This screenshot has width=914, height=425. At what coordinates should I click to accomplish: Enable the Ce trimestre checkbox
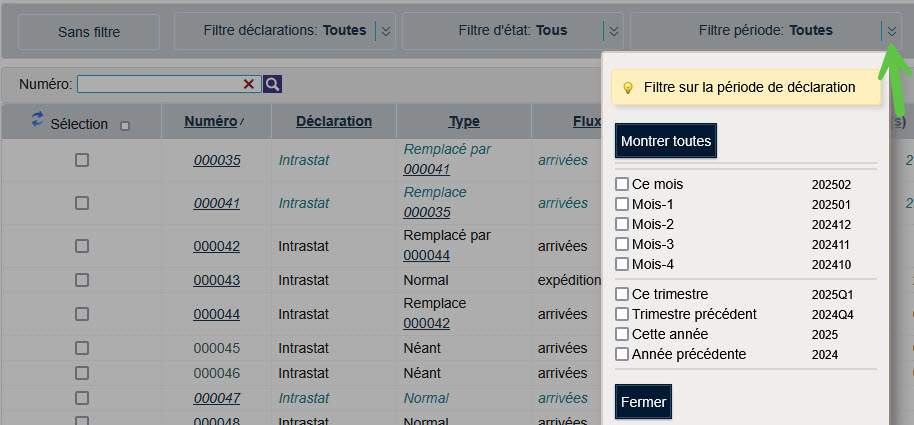tap(622, 294)
